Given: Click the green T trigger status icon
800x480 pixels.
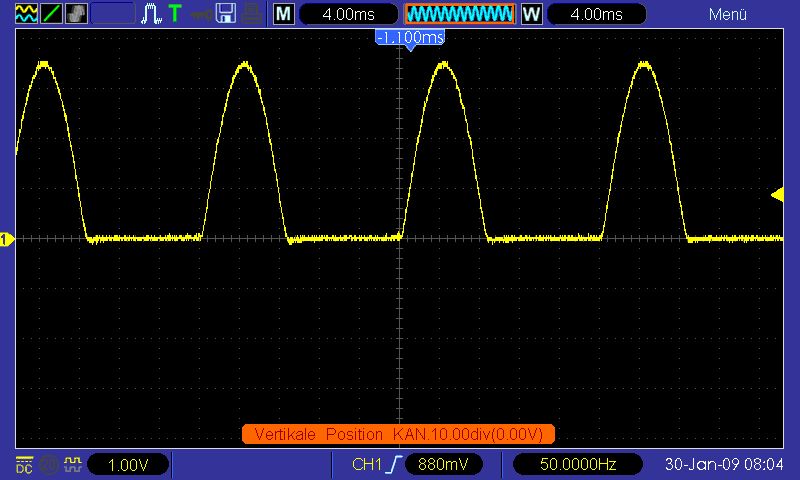Looking at the screenshot, I should pyautogui.click(x=175, y=13).
